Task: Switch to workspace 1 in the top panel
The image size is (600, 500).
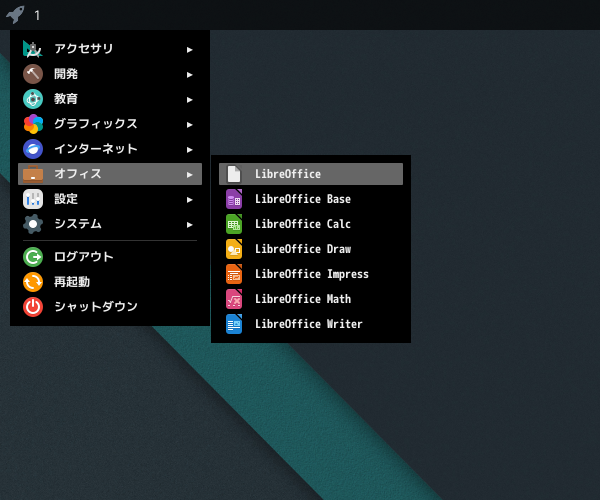Action: click(37, 15)
